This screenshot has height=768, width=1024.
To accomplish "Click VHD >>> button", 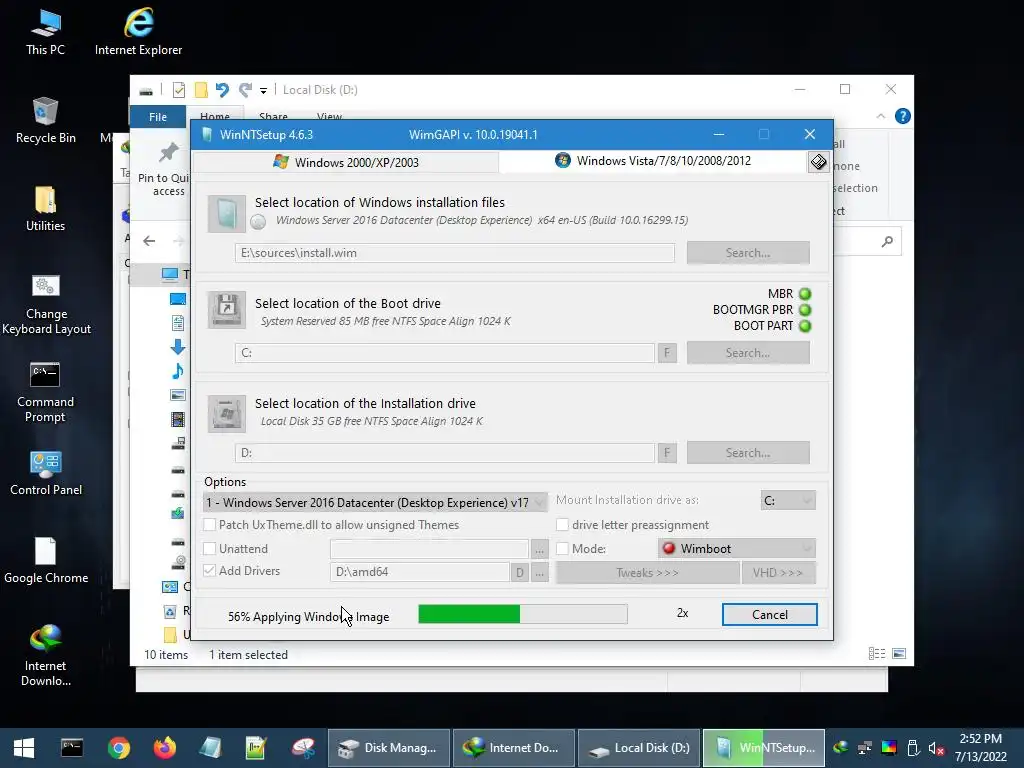I will [778, 573].
